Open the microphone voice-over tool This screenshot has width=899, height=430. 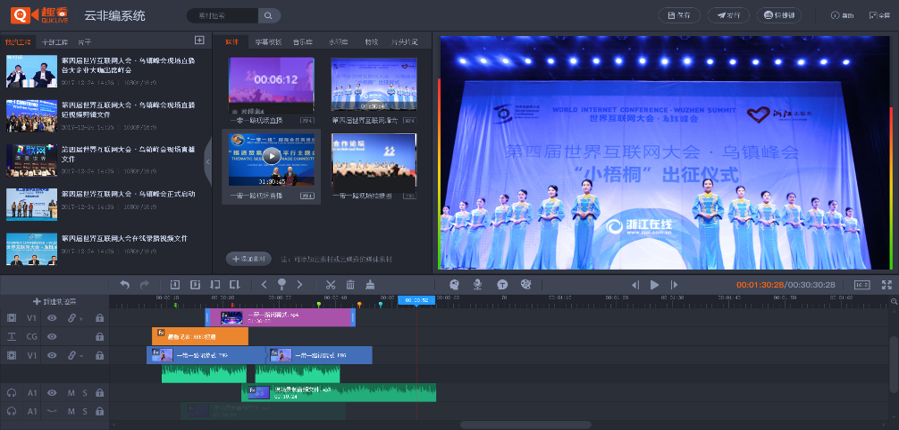point(478,284)
